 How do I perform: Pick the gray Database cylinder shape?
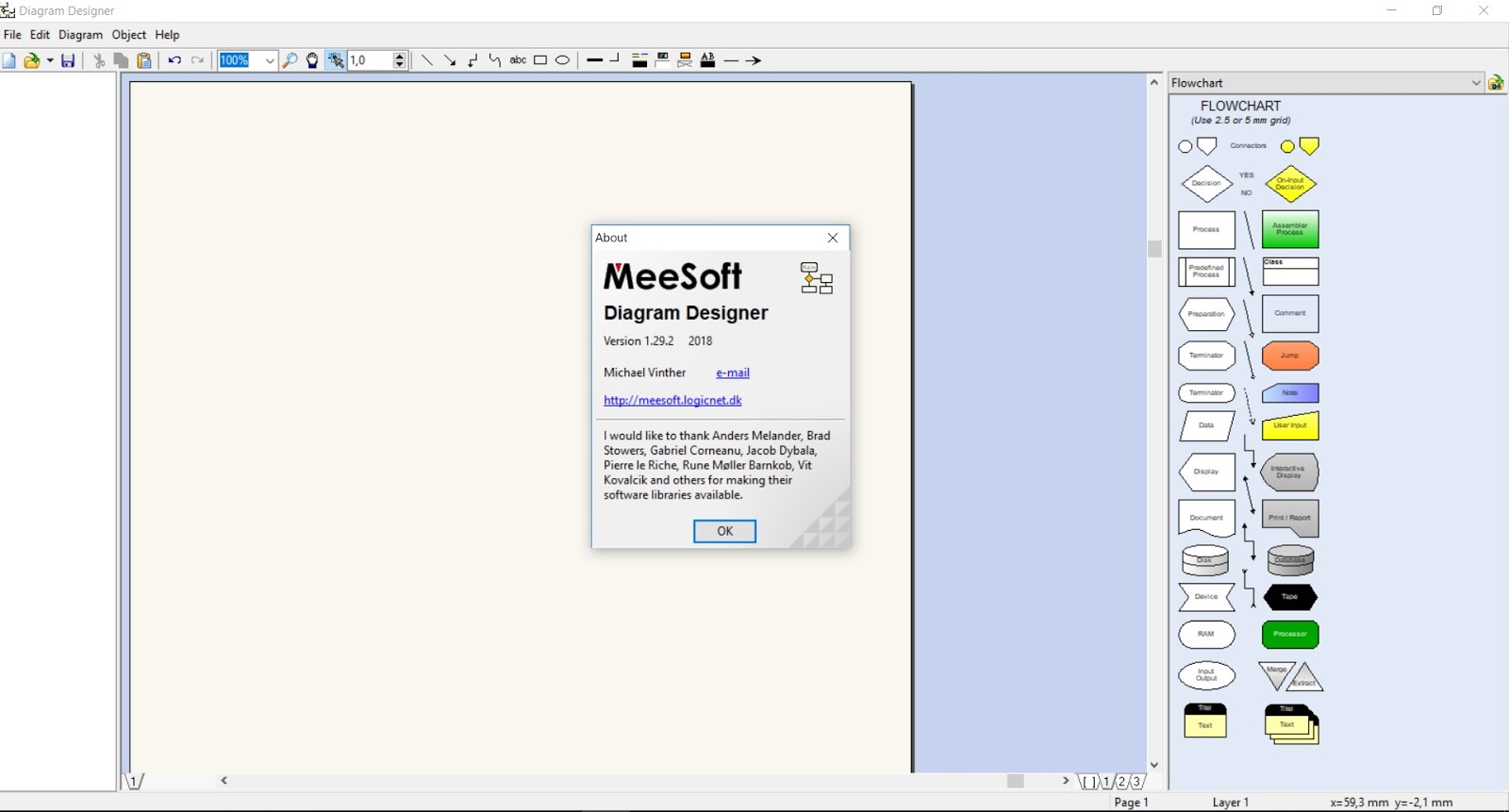(x=1290, y=560)
